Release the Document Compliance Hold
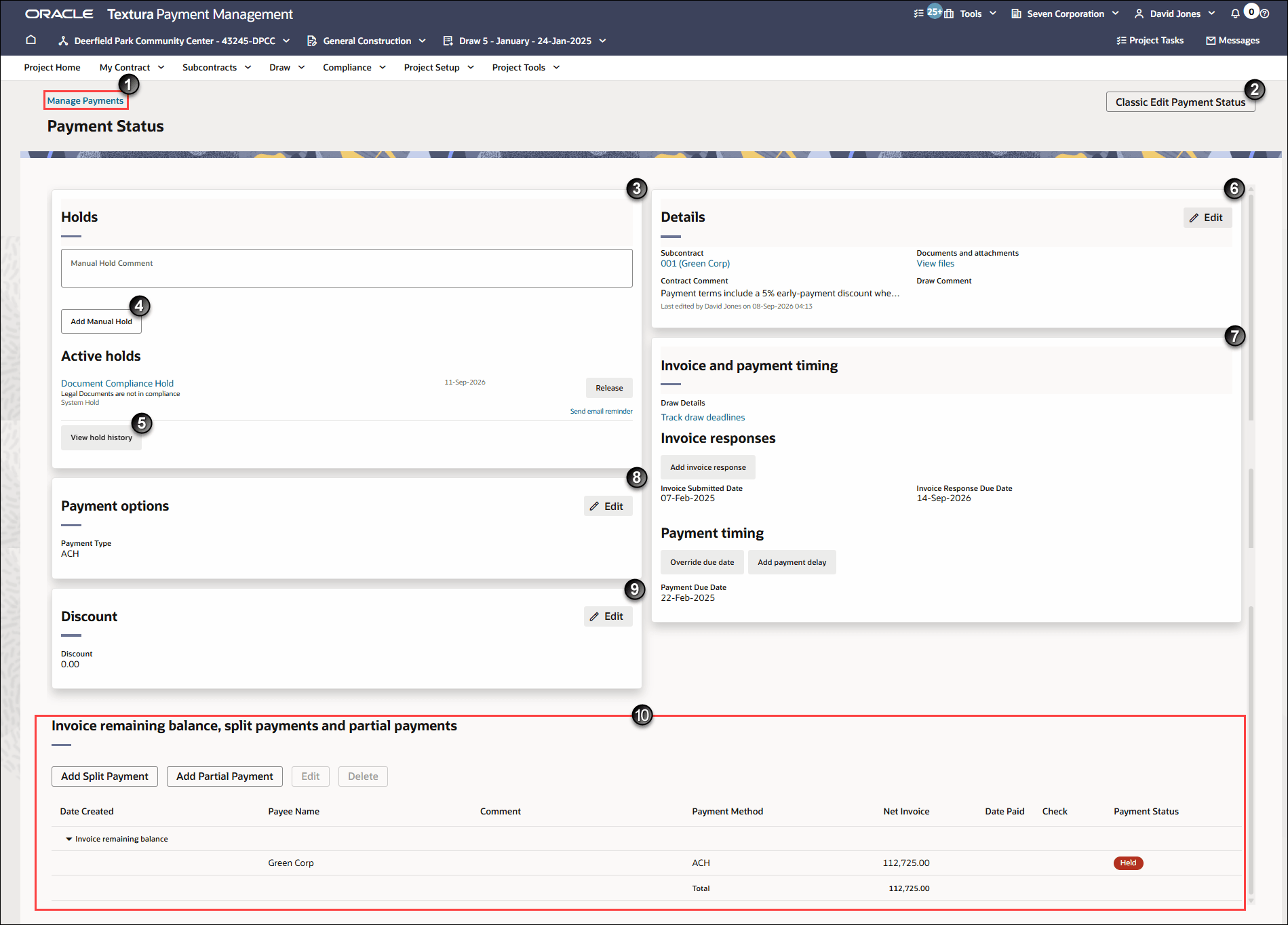Screen dimensions: 1288x925 coord(609,388)
